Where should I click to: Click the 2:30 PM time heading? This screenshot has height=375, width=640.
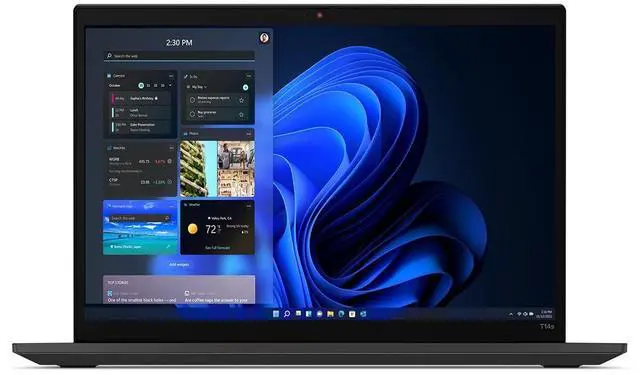179,42
